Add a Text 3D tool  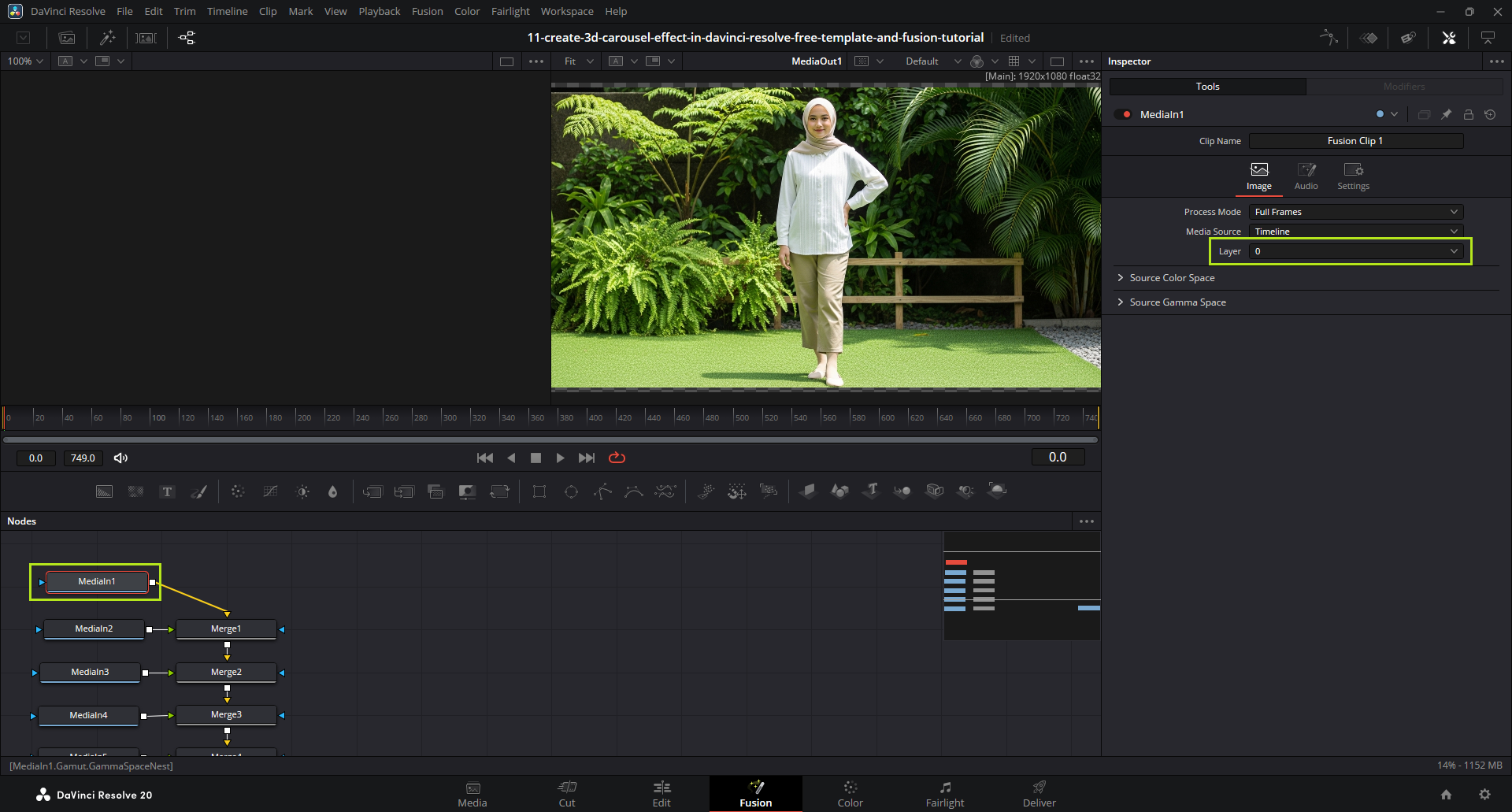[871, 491]
